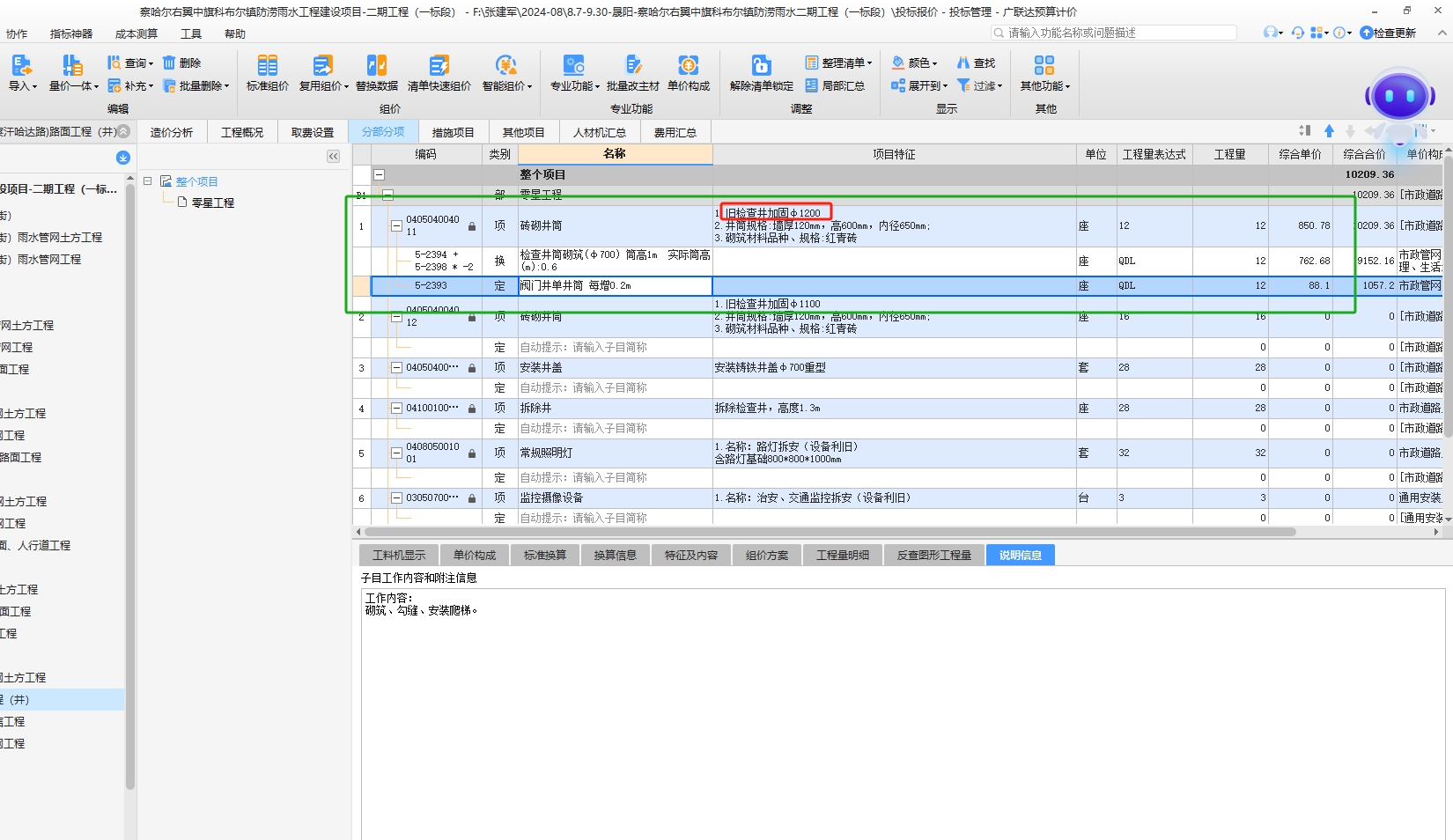Image resolution: width=1453 pixels, height=840 pixels.
Task: Open 反查图形工程量 bottom tab
Action: [934, 555]
